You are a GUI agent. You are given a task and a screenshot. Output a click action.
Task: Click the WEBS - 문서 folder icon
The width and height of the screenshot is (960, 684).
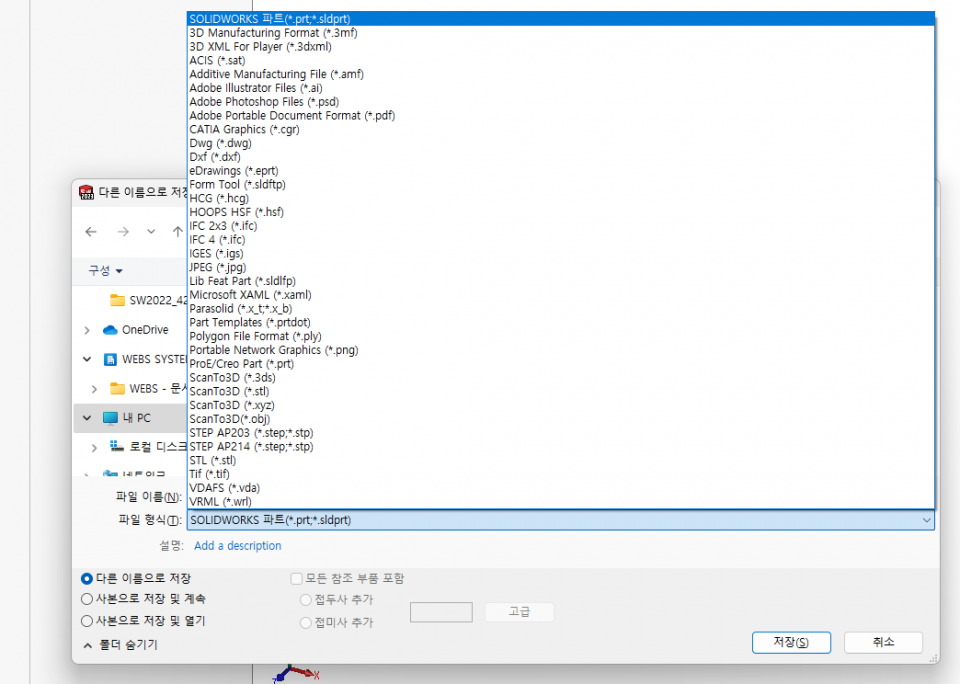tap(118, 388)
